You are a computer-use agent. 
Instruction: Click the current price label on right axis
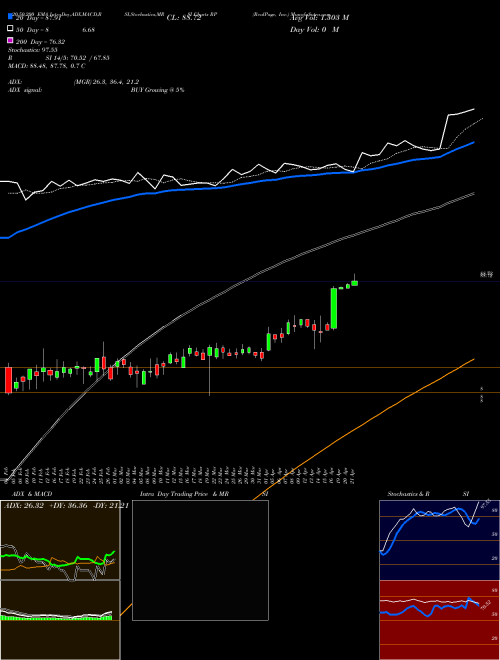pos(487,274)
